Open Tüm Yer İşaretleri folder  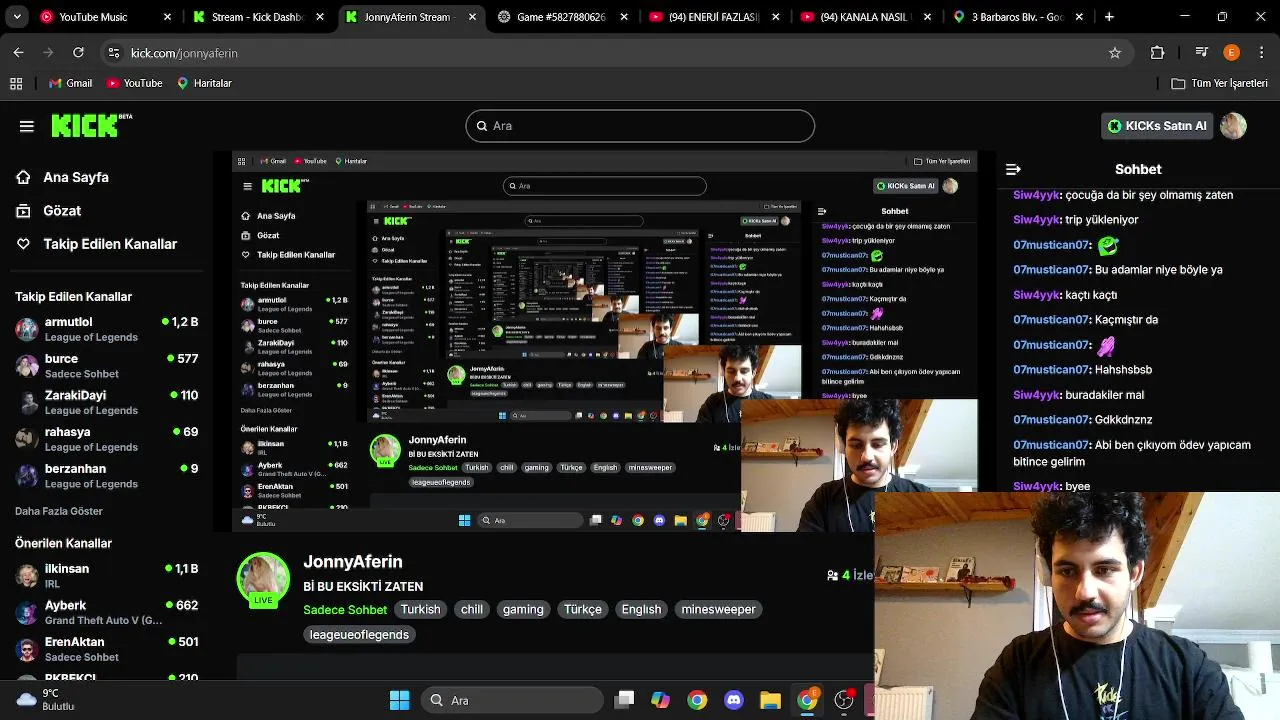pos(1219,83)
